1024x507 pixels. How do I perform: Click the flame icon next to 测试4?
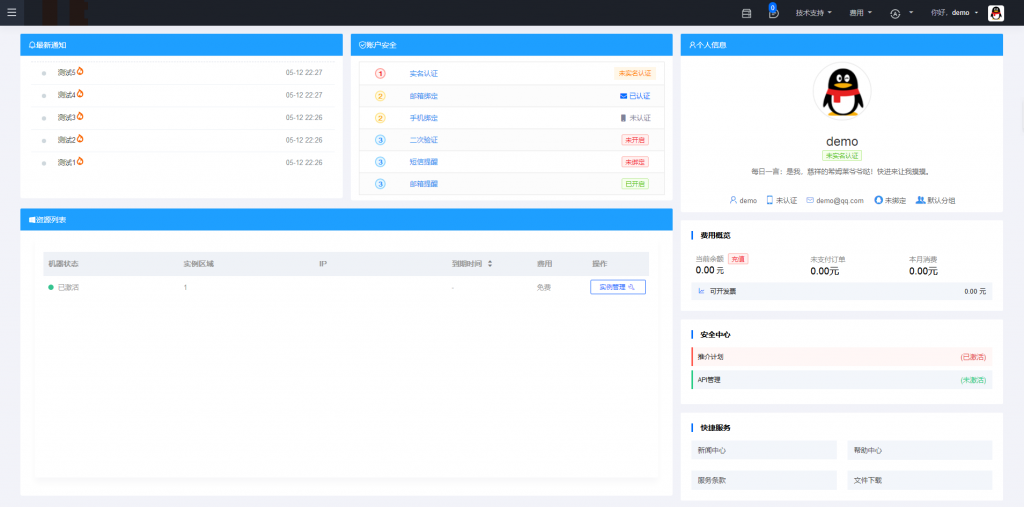click(x=80, y=94)
